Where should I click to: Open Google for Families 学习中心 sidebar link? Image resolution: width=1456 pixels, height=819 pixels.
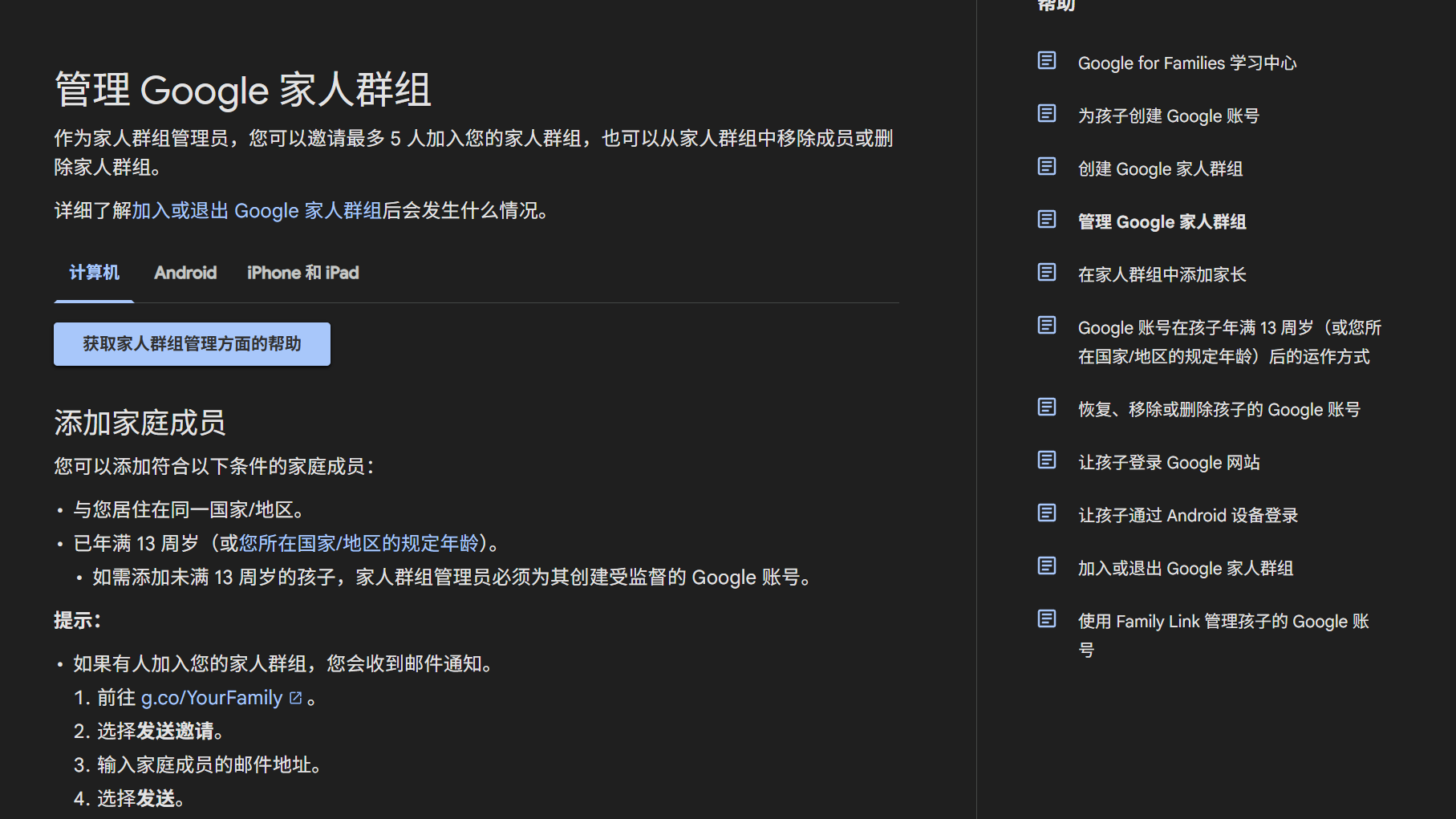tap(1186, 63)
